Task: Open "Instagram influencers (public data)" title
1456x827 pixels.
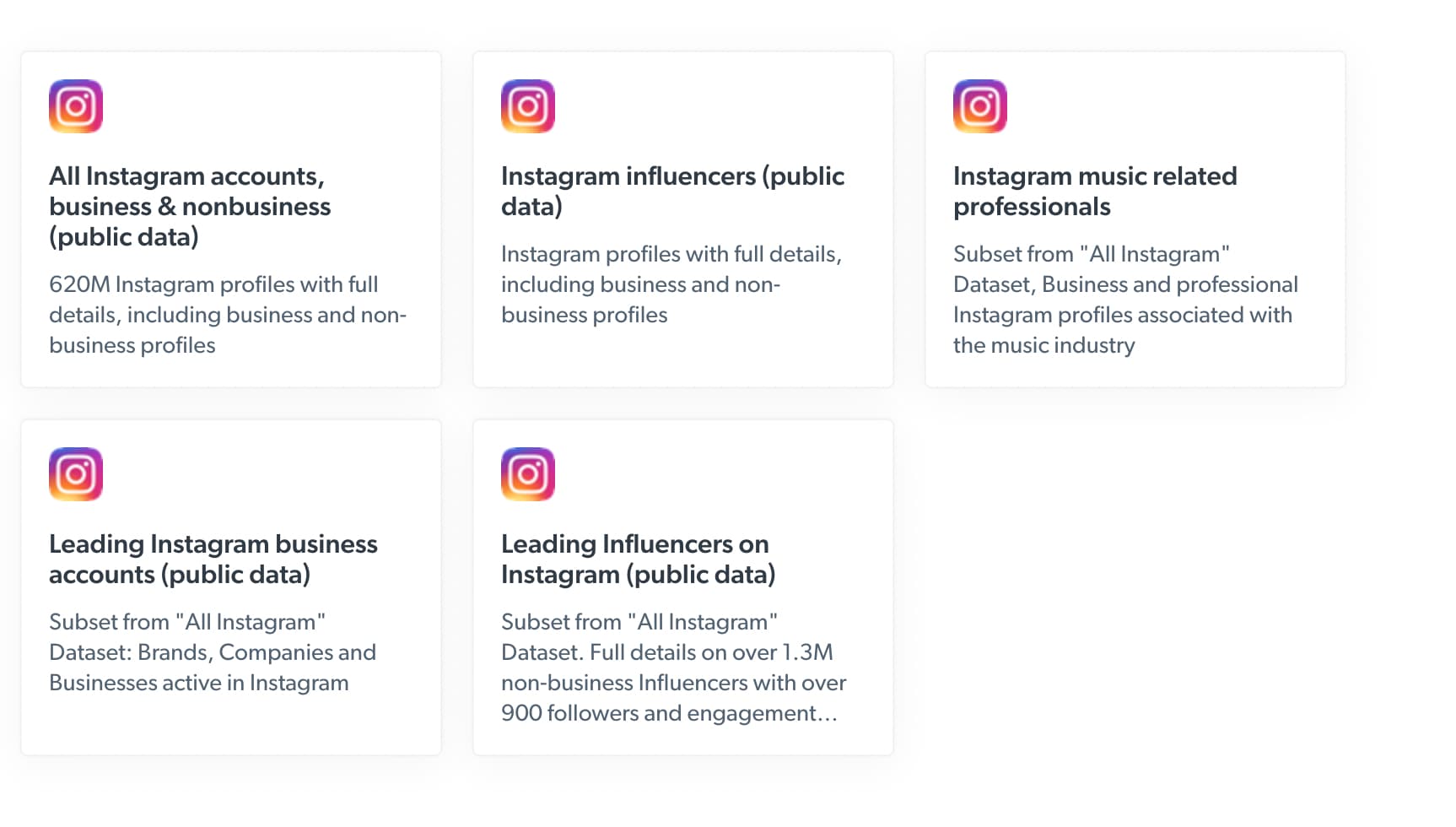Action: 672,191
